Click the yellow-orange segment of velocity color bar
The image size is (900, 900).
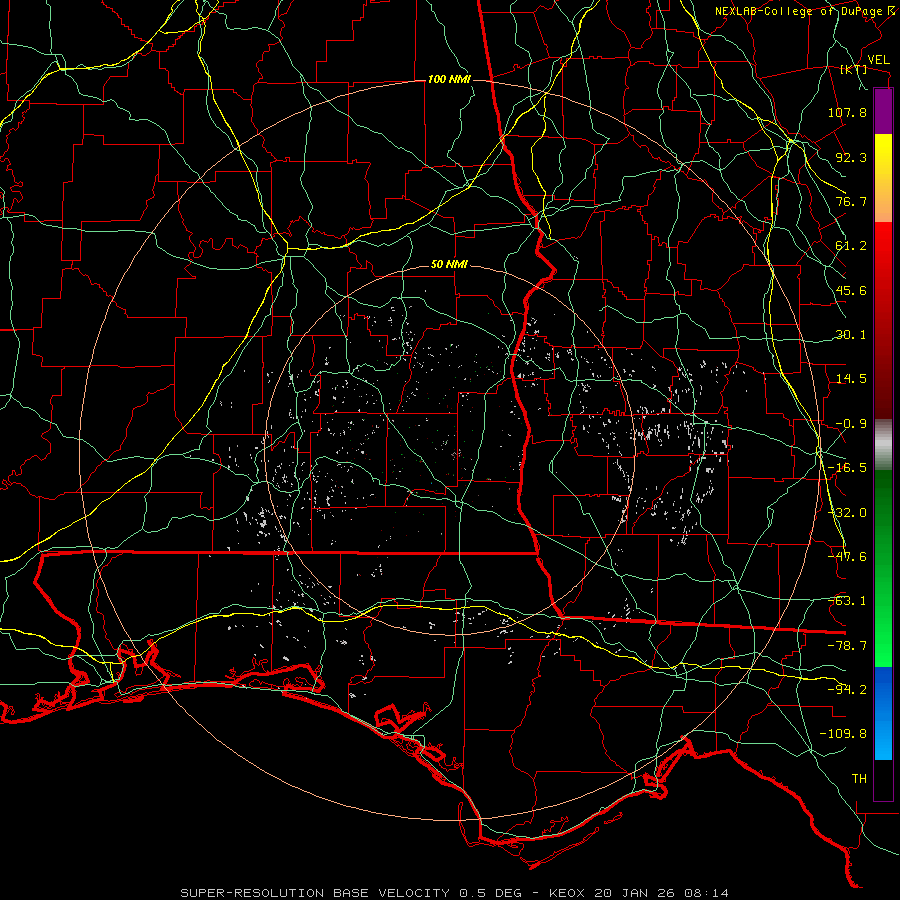point(883,178)
